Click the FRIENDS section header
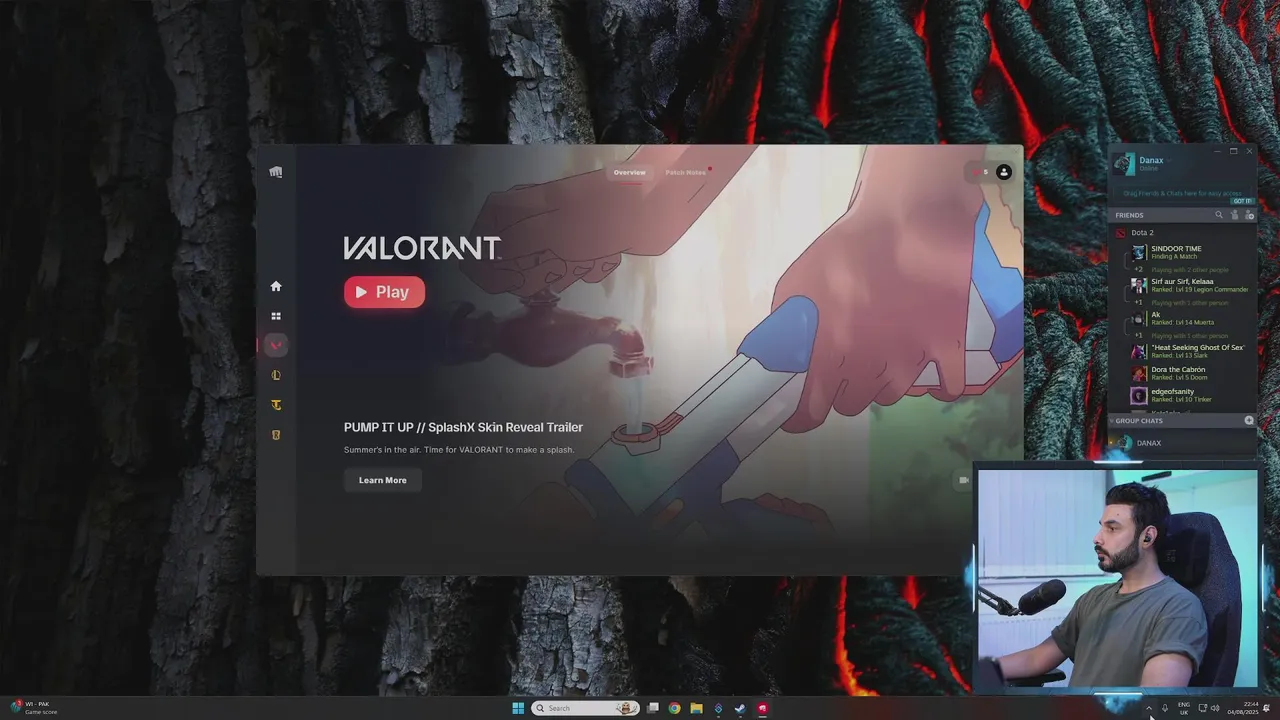The width and height of the screenshot is (1280, 720). click(x=1129, y=215)
